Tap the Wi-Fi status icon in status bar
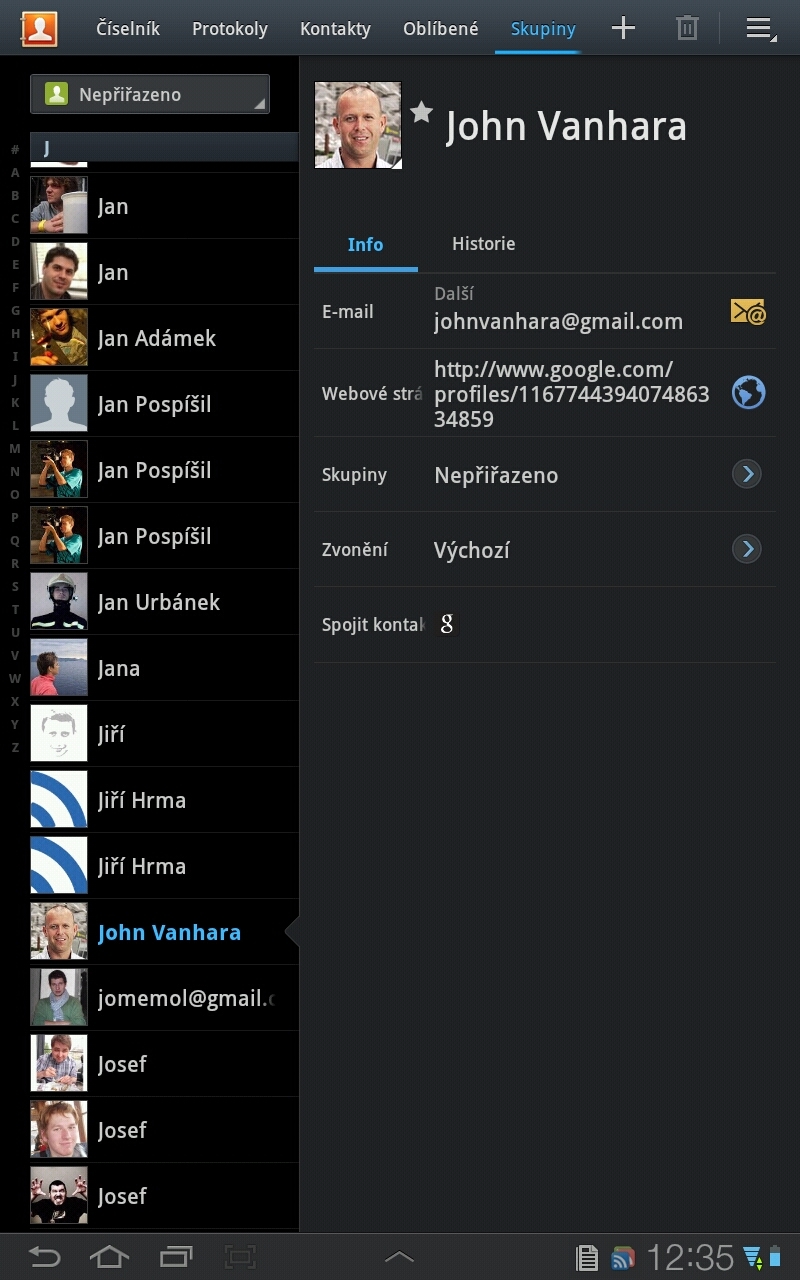This screenshot has height=1280, width=800. [x=749, y=1255]
